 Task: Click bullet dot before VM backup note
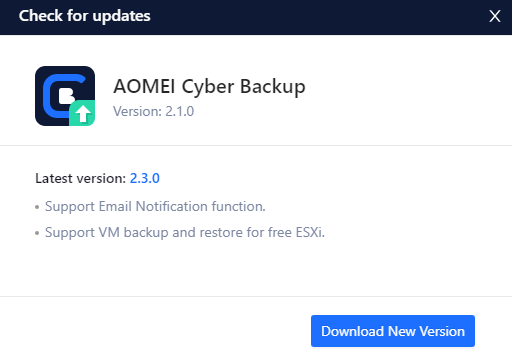[x=37, y=233]
